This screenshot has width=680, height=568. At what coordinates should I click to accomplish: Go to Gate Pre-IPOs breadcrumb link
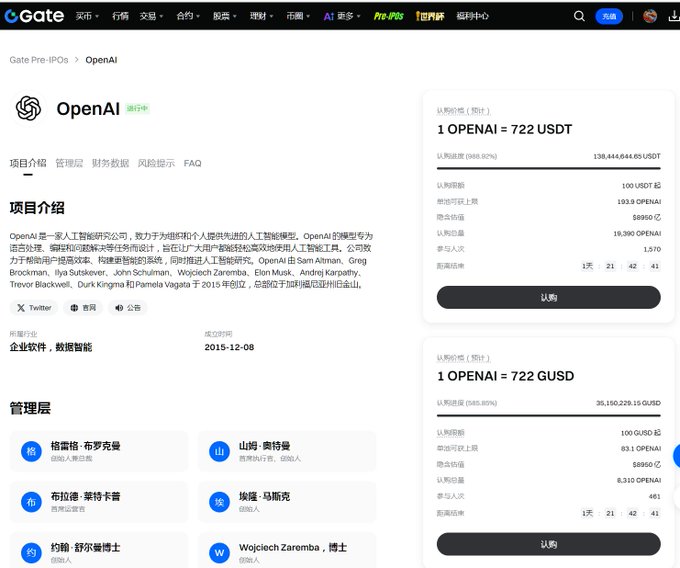(x=39, y=60)
